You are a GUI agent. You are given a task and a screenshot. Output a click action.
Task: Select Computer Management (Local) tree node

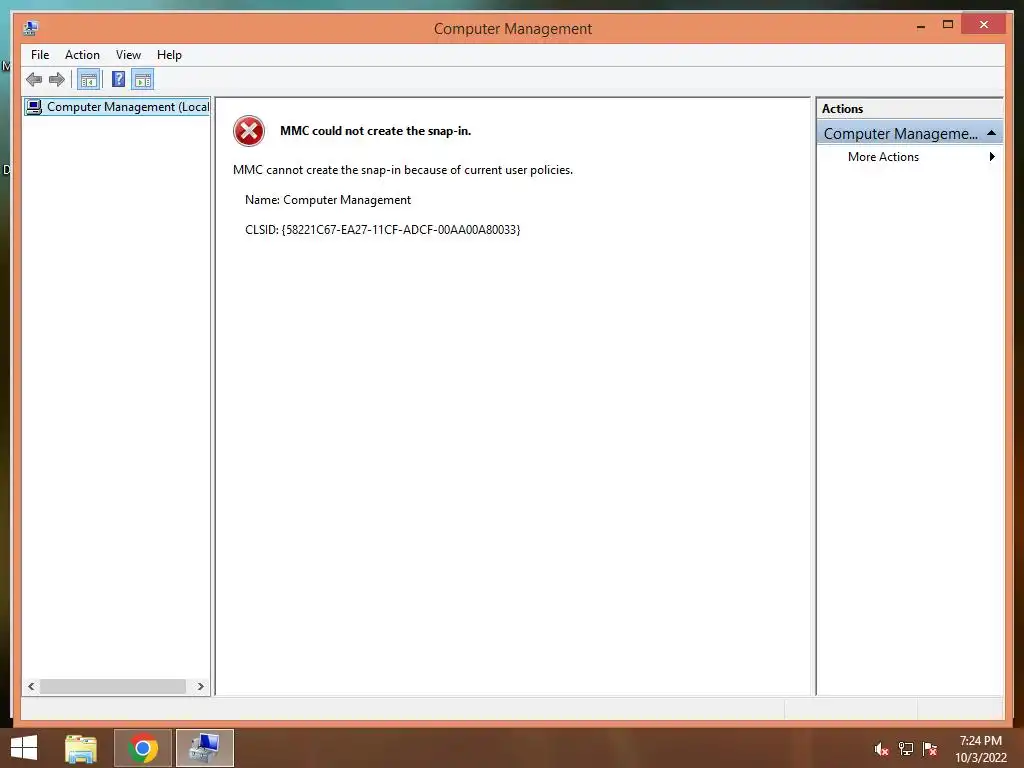[x=118, y=106]
